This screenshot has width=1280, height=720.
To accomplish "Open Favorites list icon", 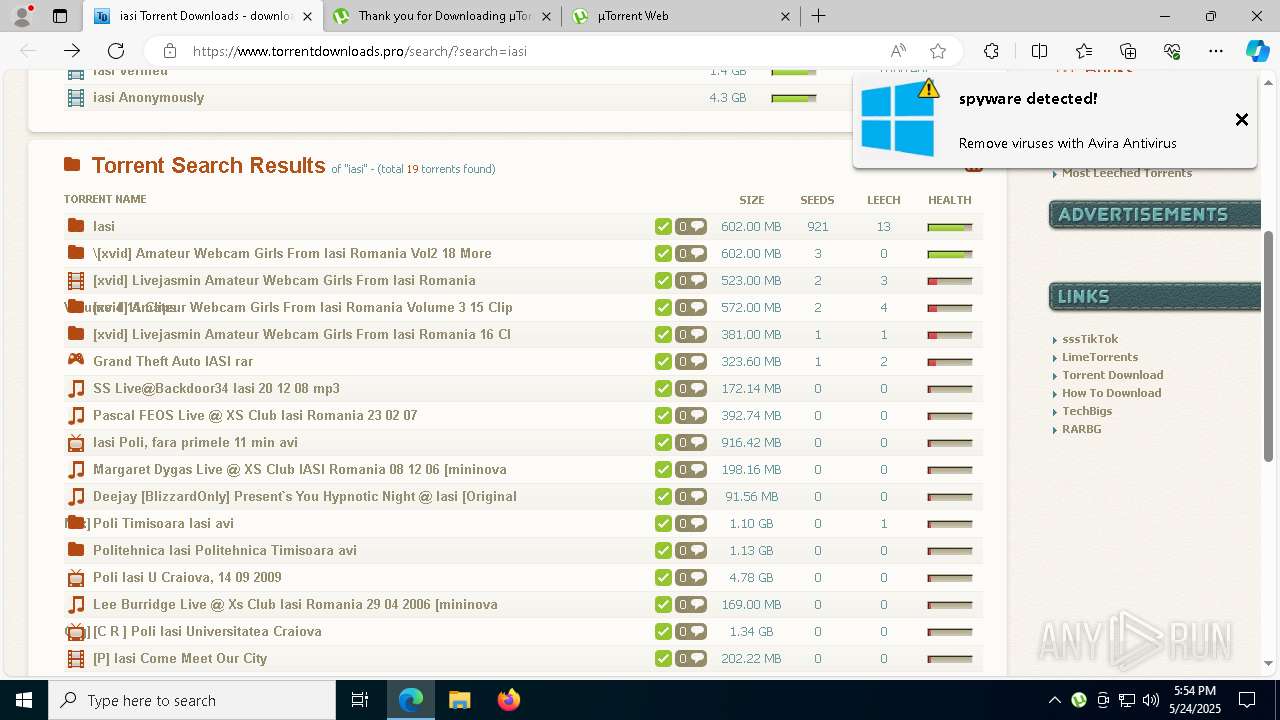I will [x=1084, y=51].
